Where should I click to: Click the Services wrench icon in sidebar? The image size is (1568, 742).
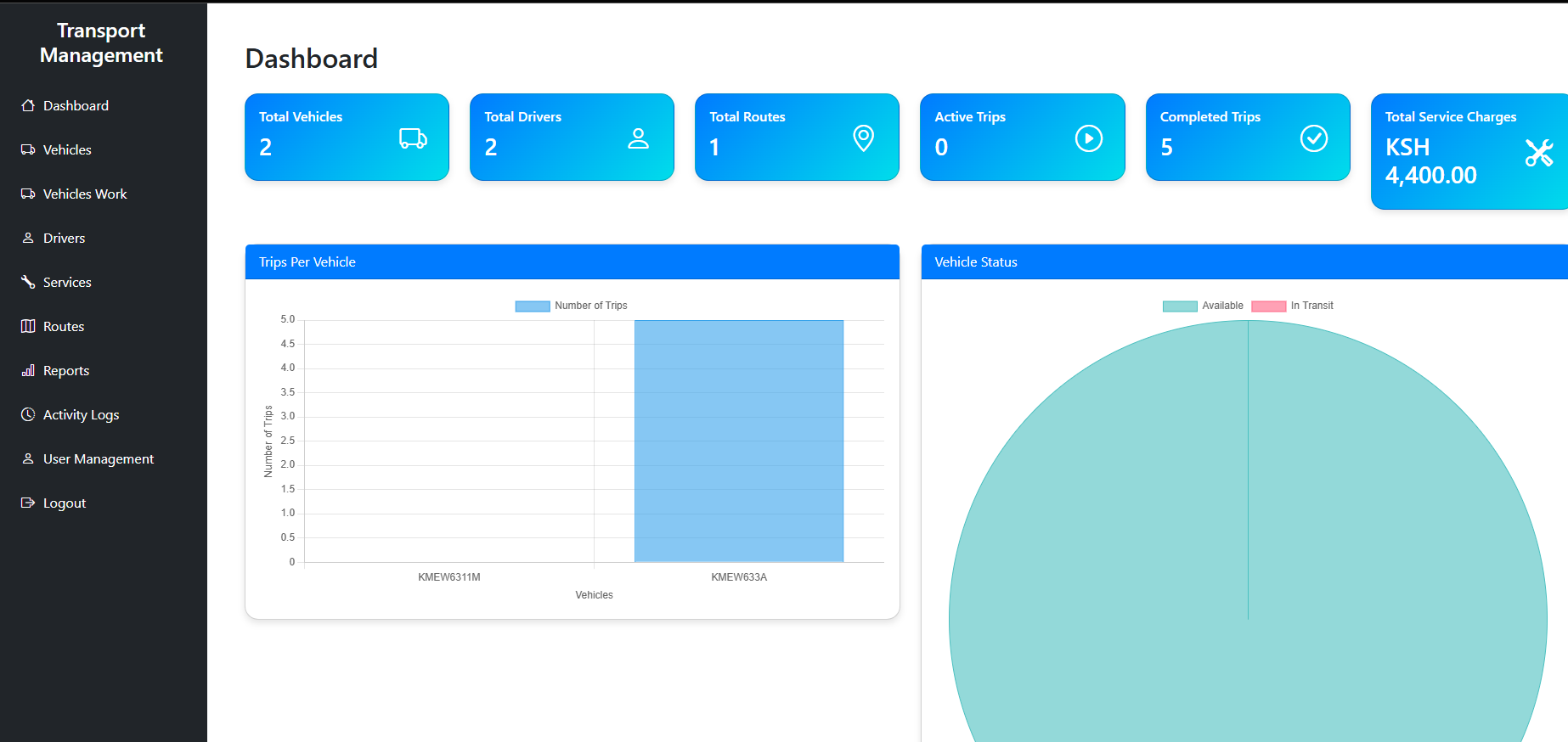tap(28, 282)
